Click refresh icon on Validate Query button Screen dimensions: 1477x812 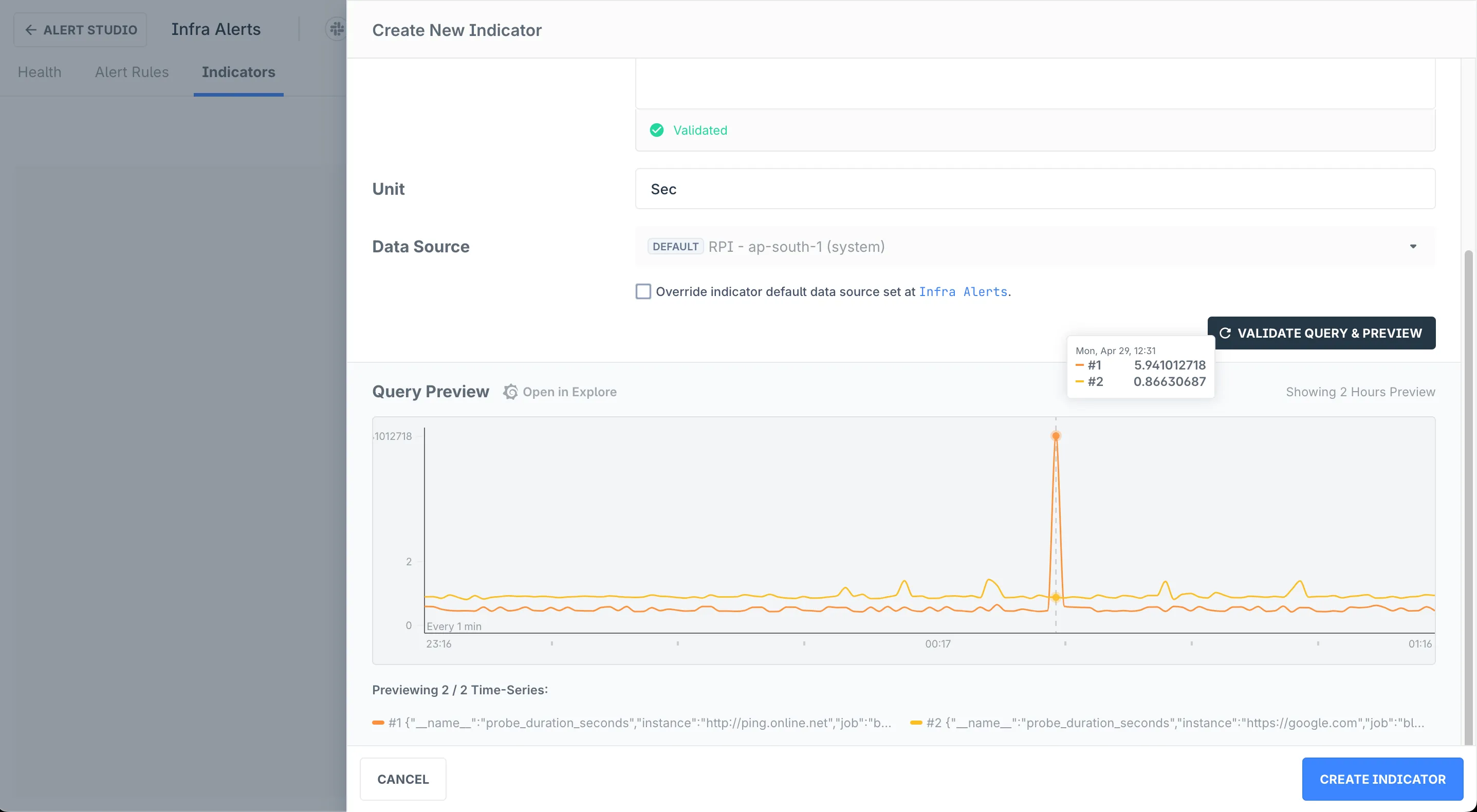1225,333
